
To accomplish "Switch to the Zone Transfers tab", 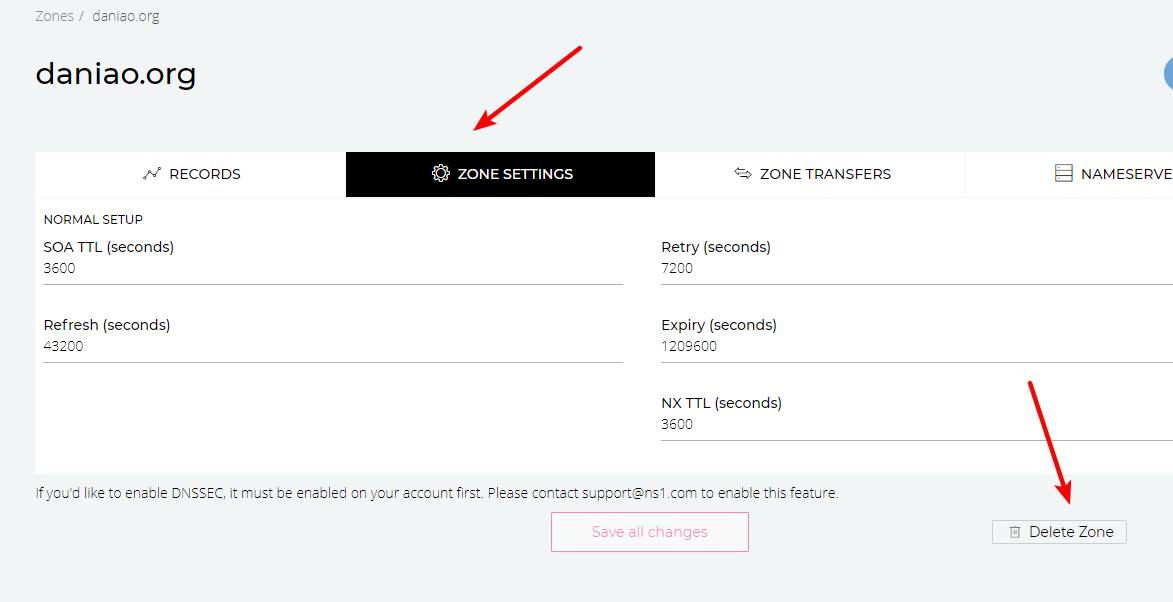I will coord(810,174).
